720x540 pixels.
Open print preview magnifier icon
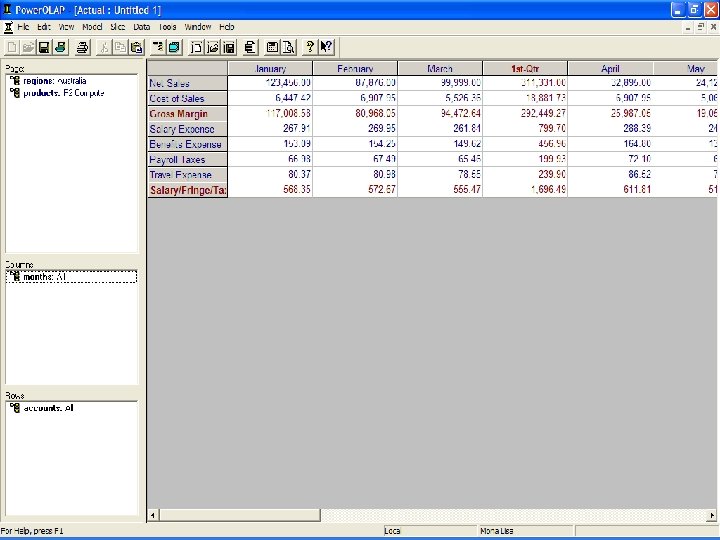tap(288, 47)
